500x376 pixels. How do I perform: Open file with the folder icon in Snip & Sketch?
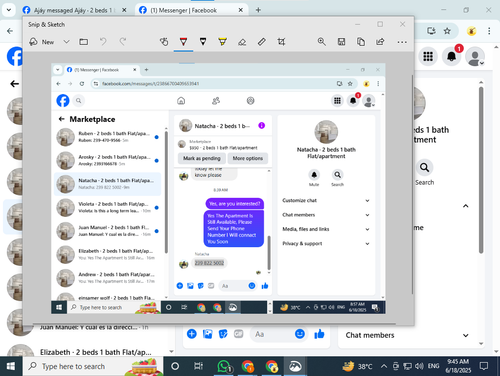coord(84,42)
